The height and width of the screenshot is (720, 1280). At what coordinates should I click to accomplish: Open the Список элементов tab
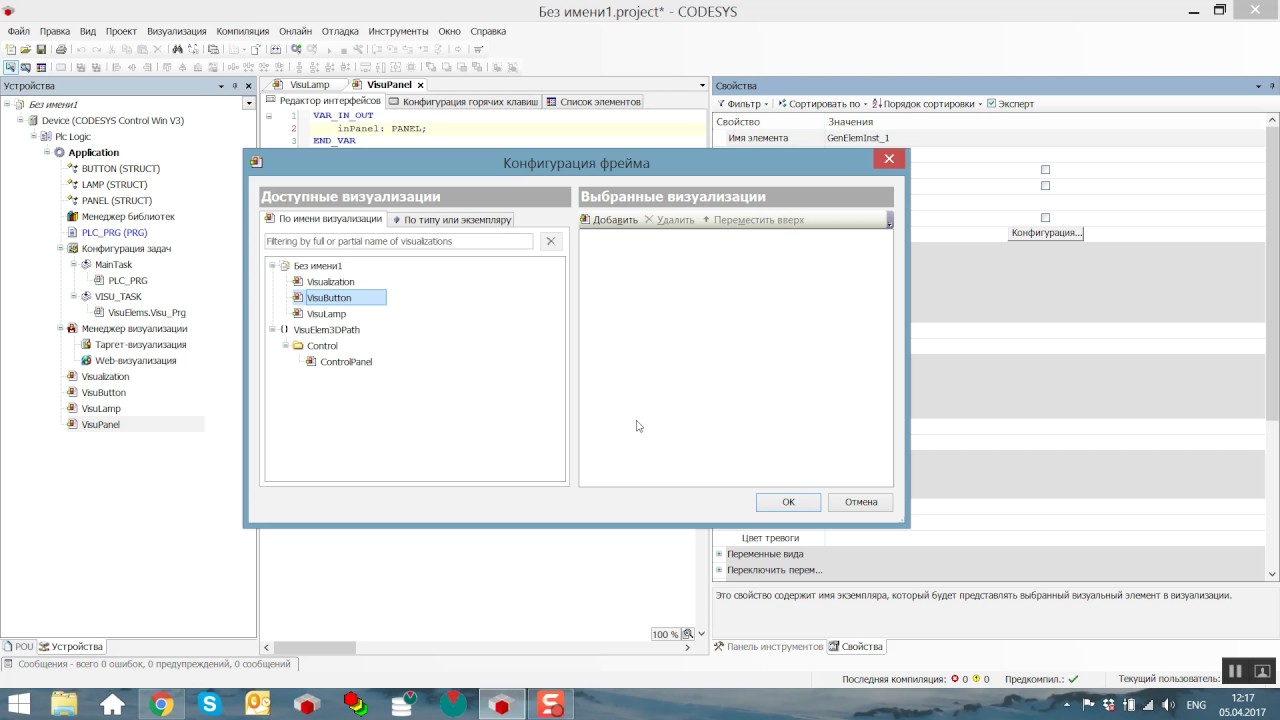pos(593,101)
